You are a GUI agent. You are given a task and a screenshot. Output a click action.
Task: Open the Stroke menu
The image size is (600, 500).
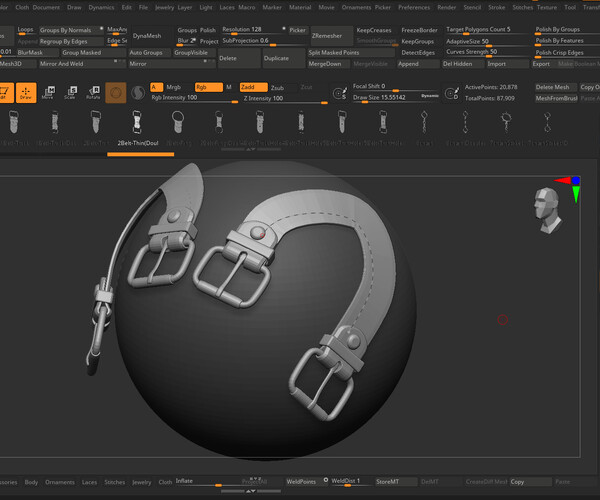[x=496, y=7]
